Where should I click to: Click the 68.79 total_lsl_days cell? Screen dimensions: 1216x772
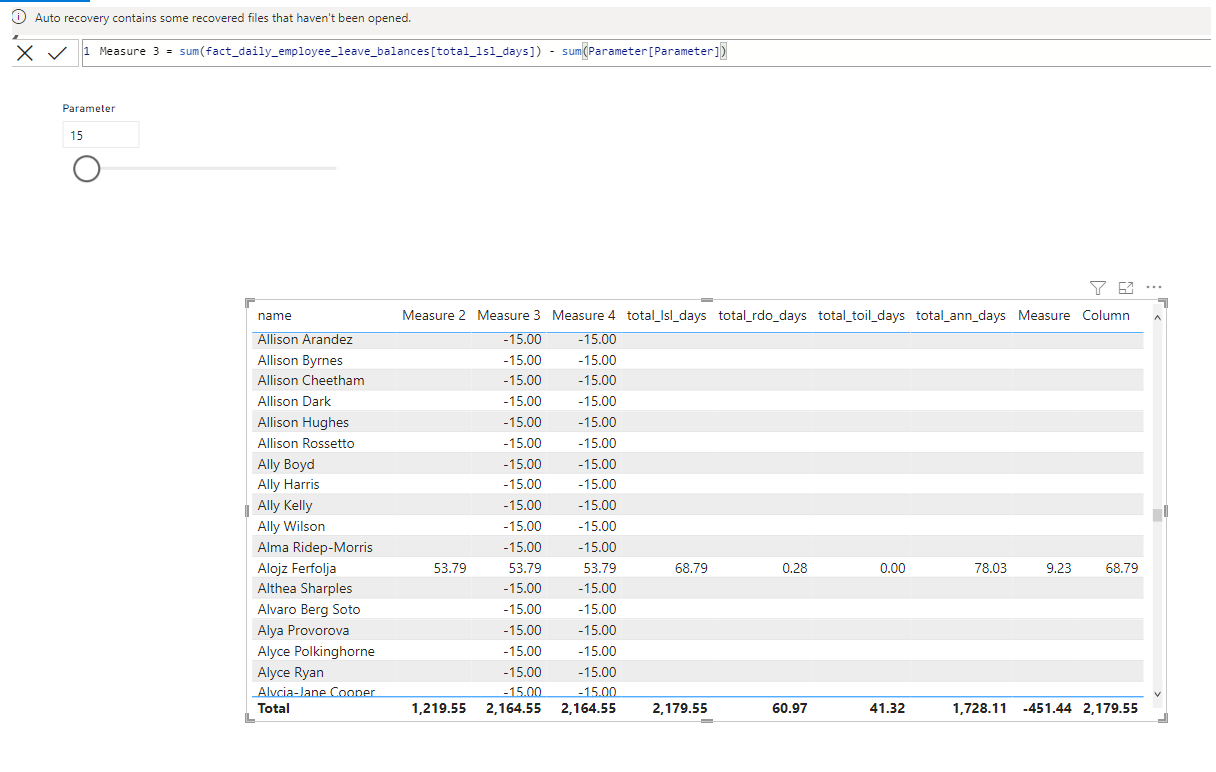tap(691, 568)
